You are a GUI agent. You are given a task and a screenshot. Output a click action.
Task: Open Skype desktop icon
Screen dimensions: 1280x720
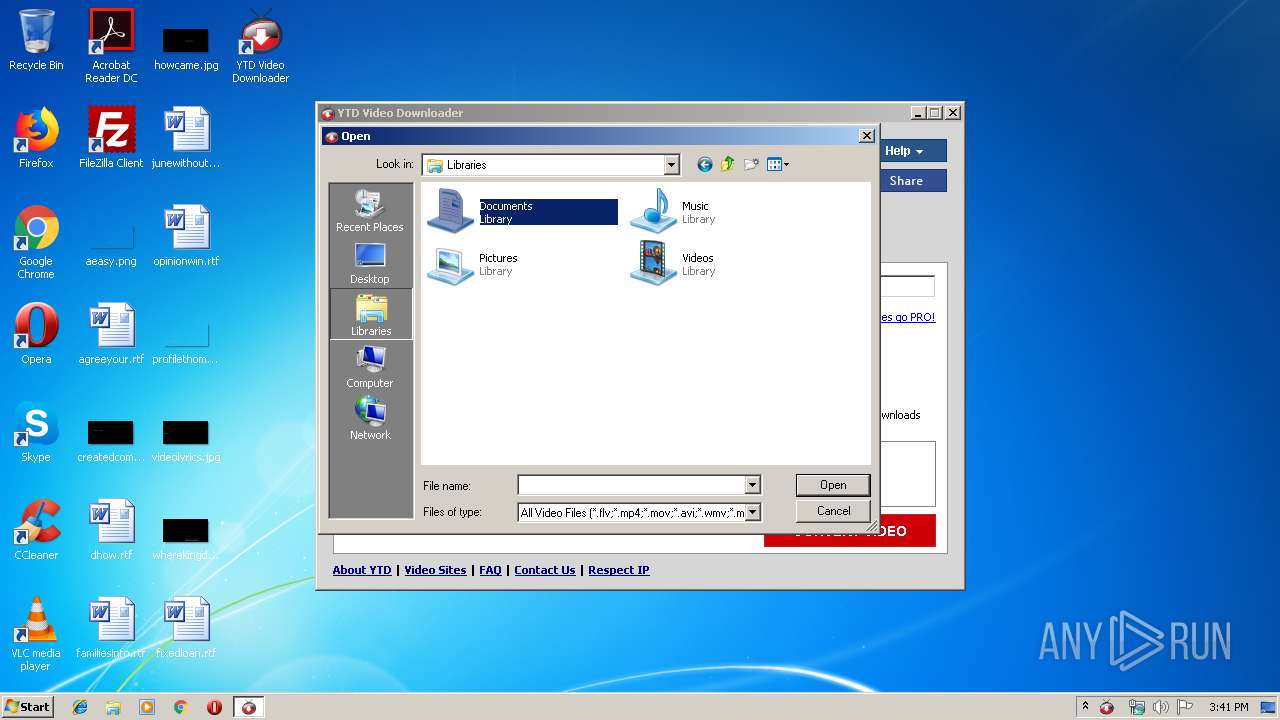36,432
